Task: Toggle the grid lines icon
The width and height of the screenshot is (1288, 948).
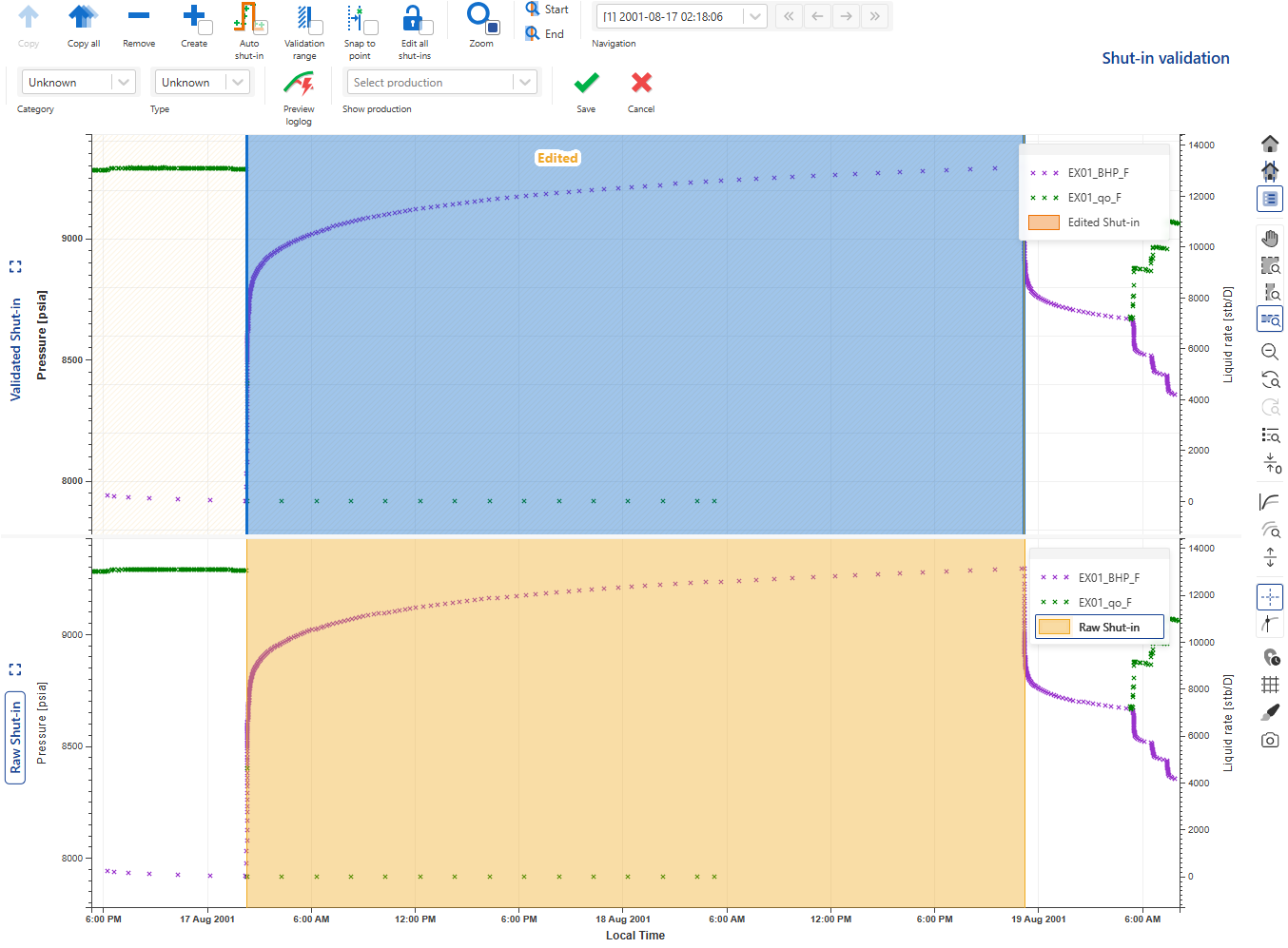Action: tap(1270, 684)
